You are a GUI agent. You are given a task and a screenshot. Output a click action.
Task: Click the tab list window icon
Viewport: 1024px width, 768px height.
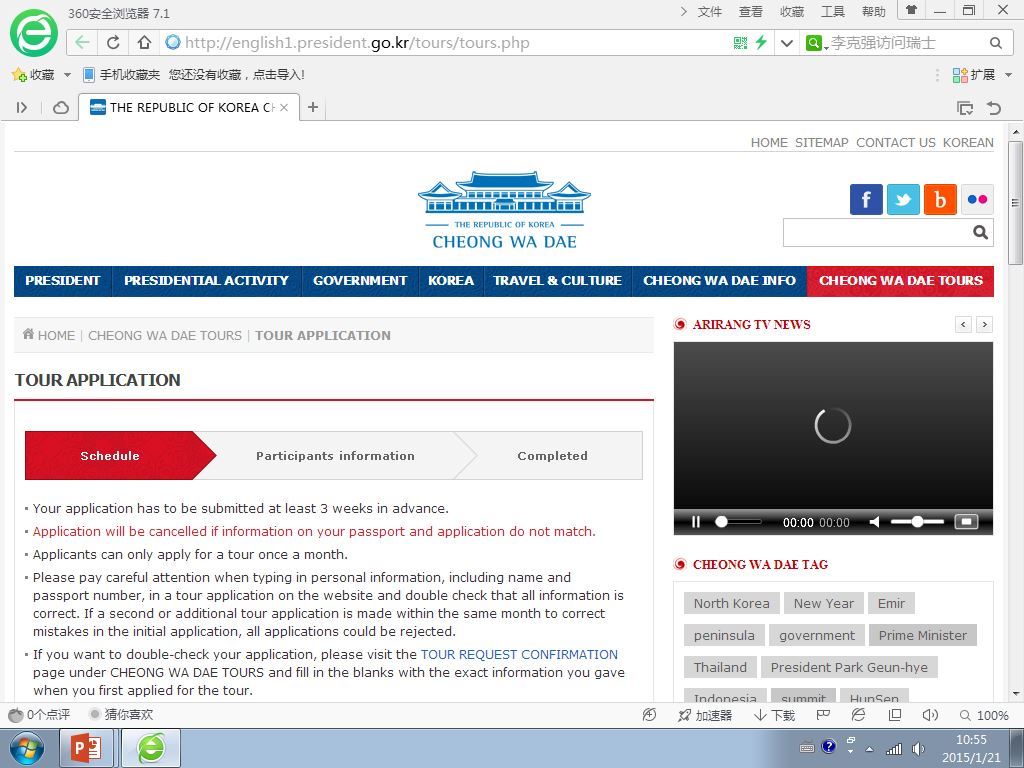pyautogui.click(x=965, y=108)
